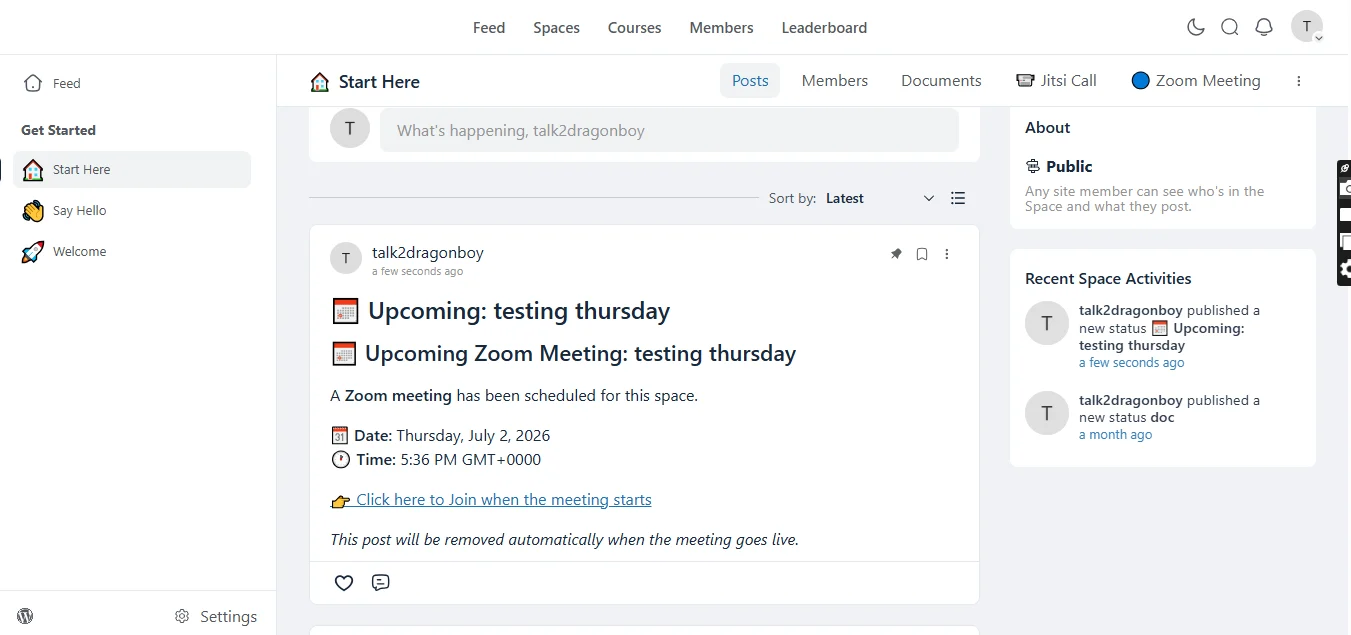Open search with the magnifier icon

click(x=1230, y=27)
